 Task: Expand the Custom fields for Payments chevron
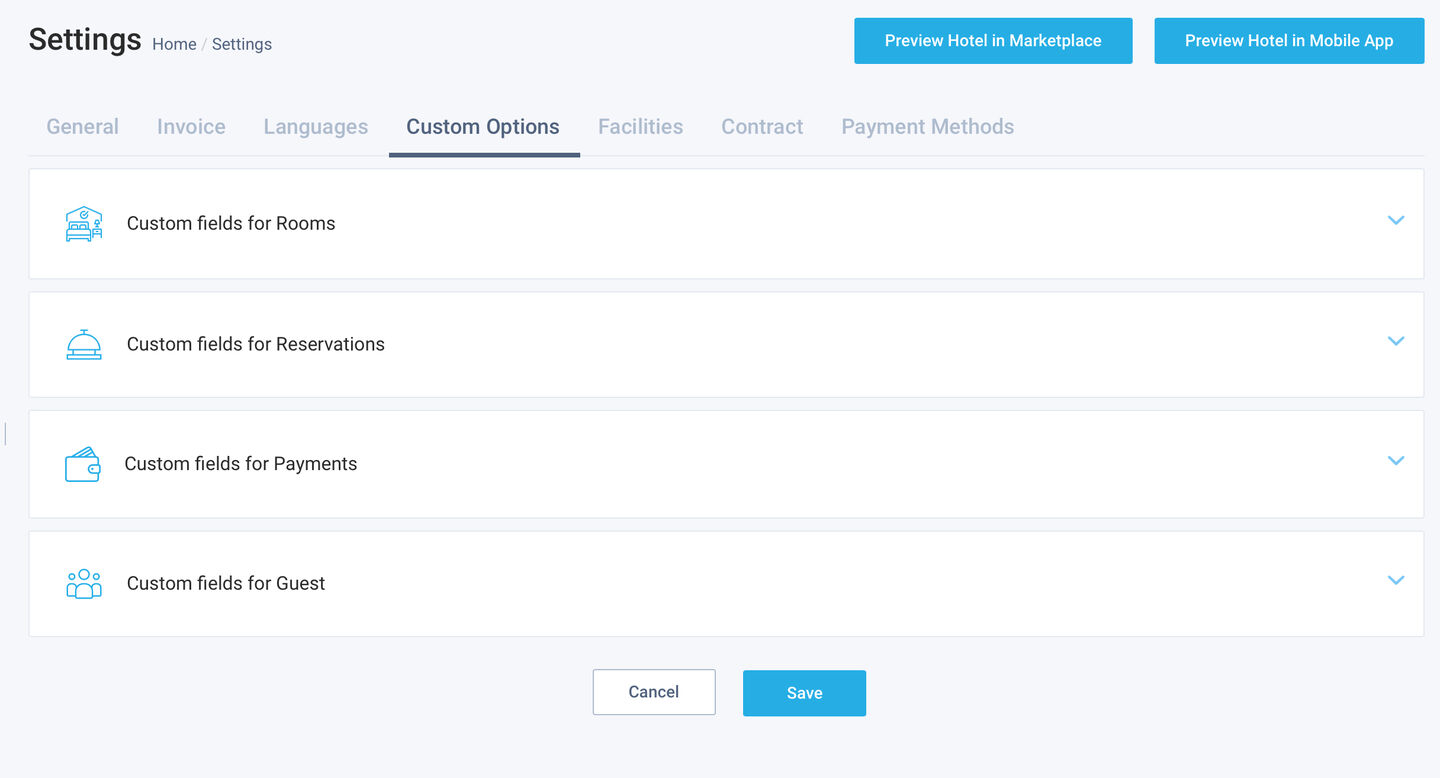pyautogui.click(x=1396, y=461)
